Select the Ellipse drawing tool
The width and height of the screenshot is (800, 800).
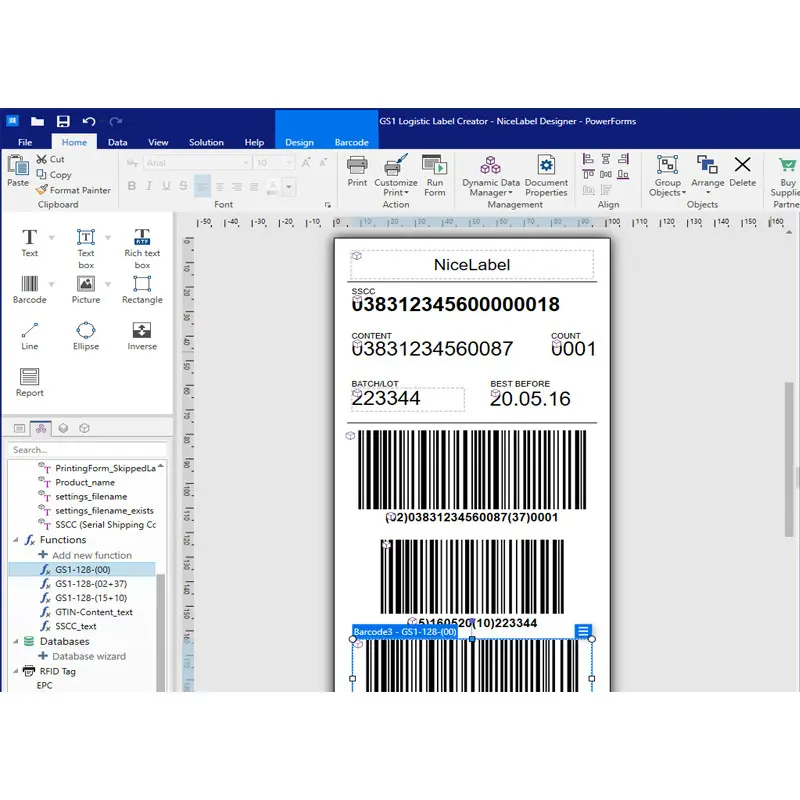point(86,335)
